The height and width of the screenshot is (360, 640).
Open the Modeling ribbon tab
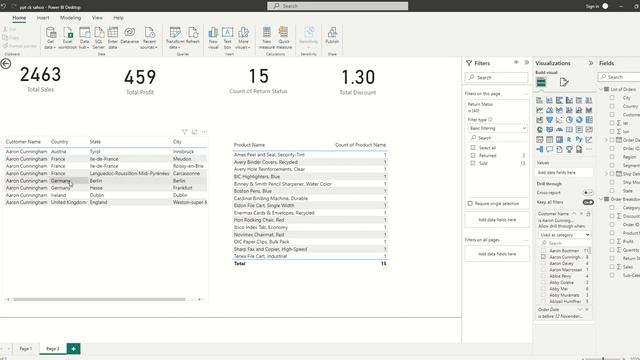71,18
